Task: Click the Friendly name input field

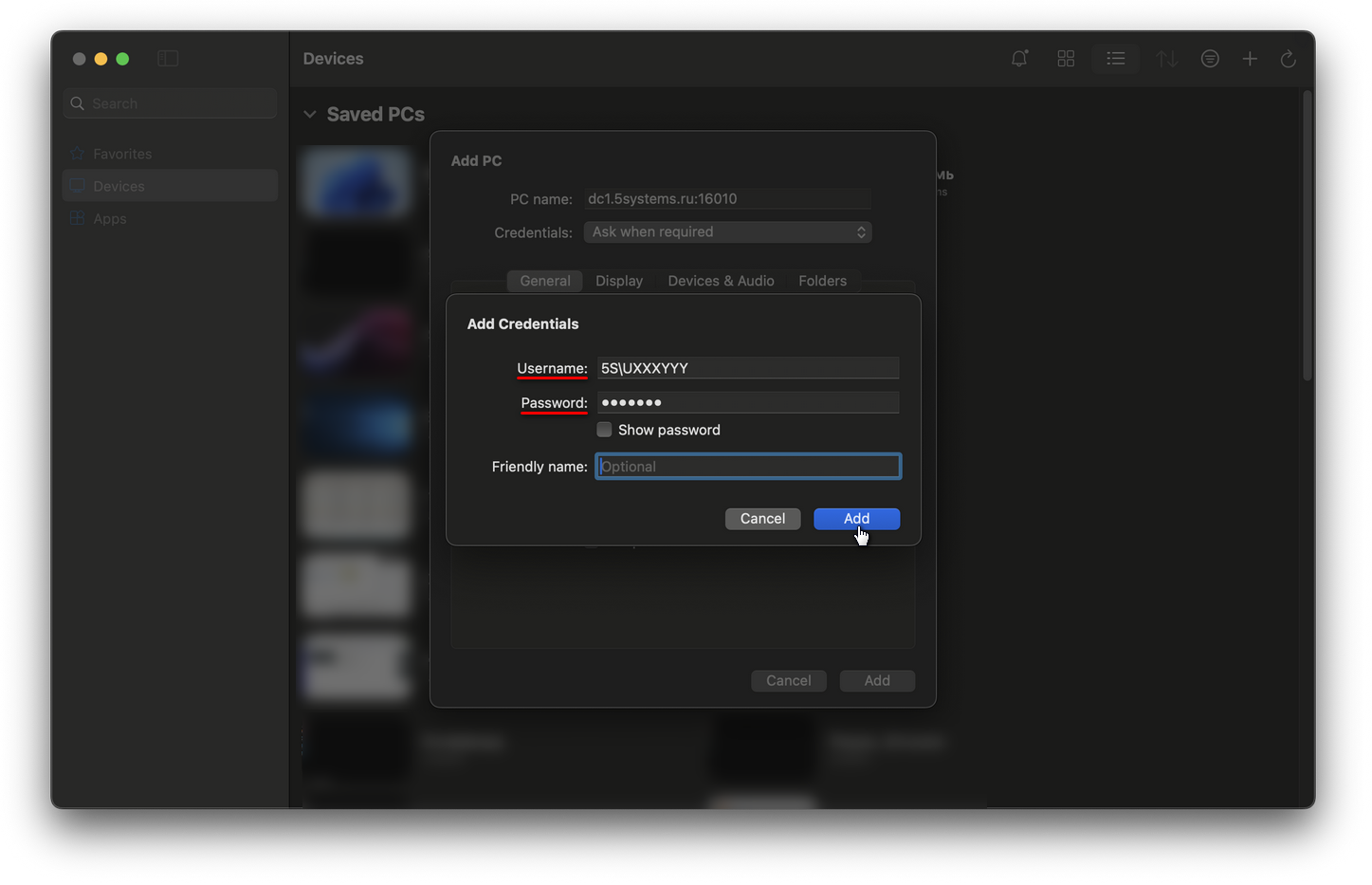Action: 748,467
